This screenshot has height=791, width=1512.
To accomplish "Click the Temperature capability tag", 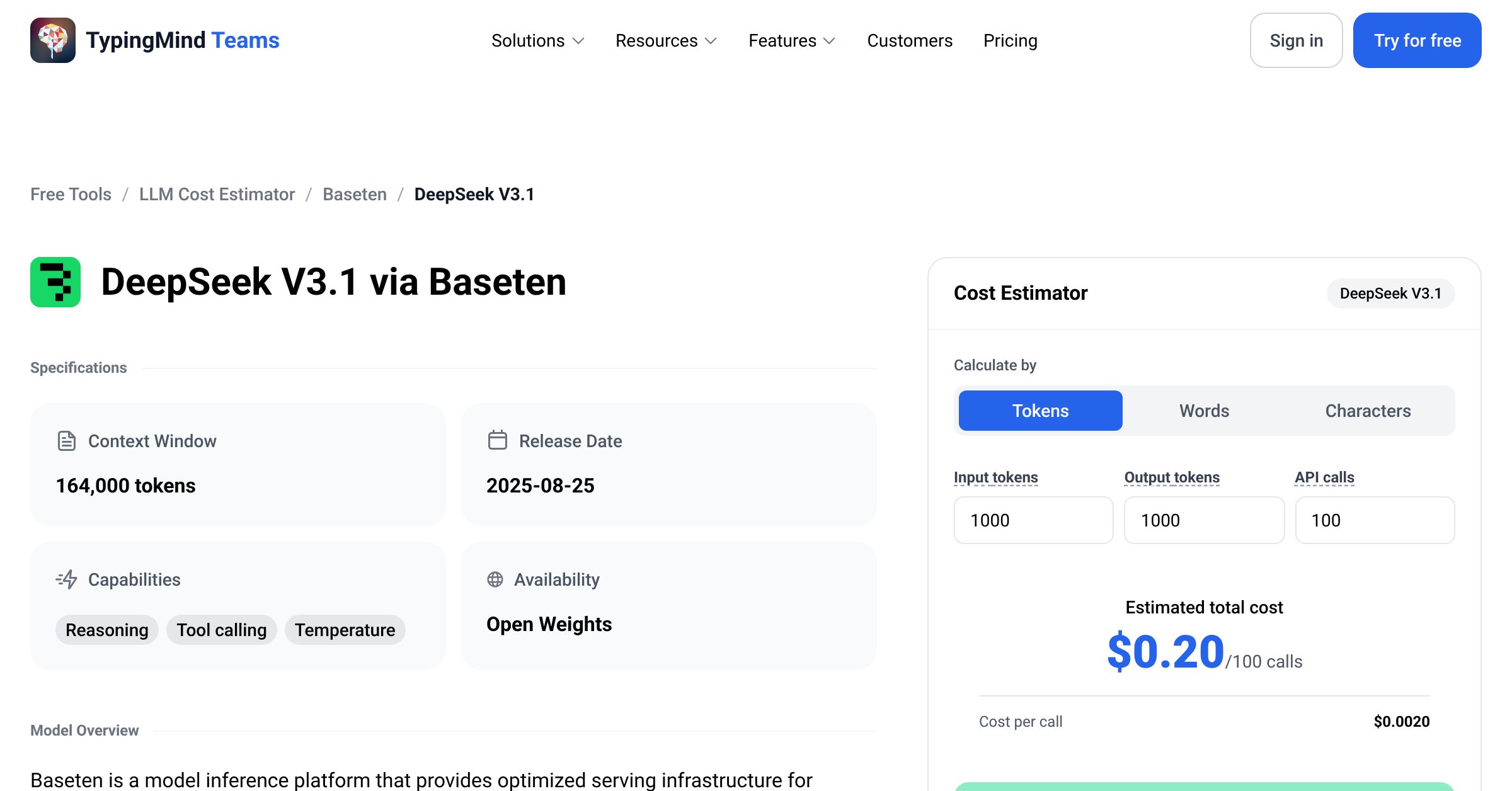I will pos(345,630).
